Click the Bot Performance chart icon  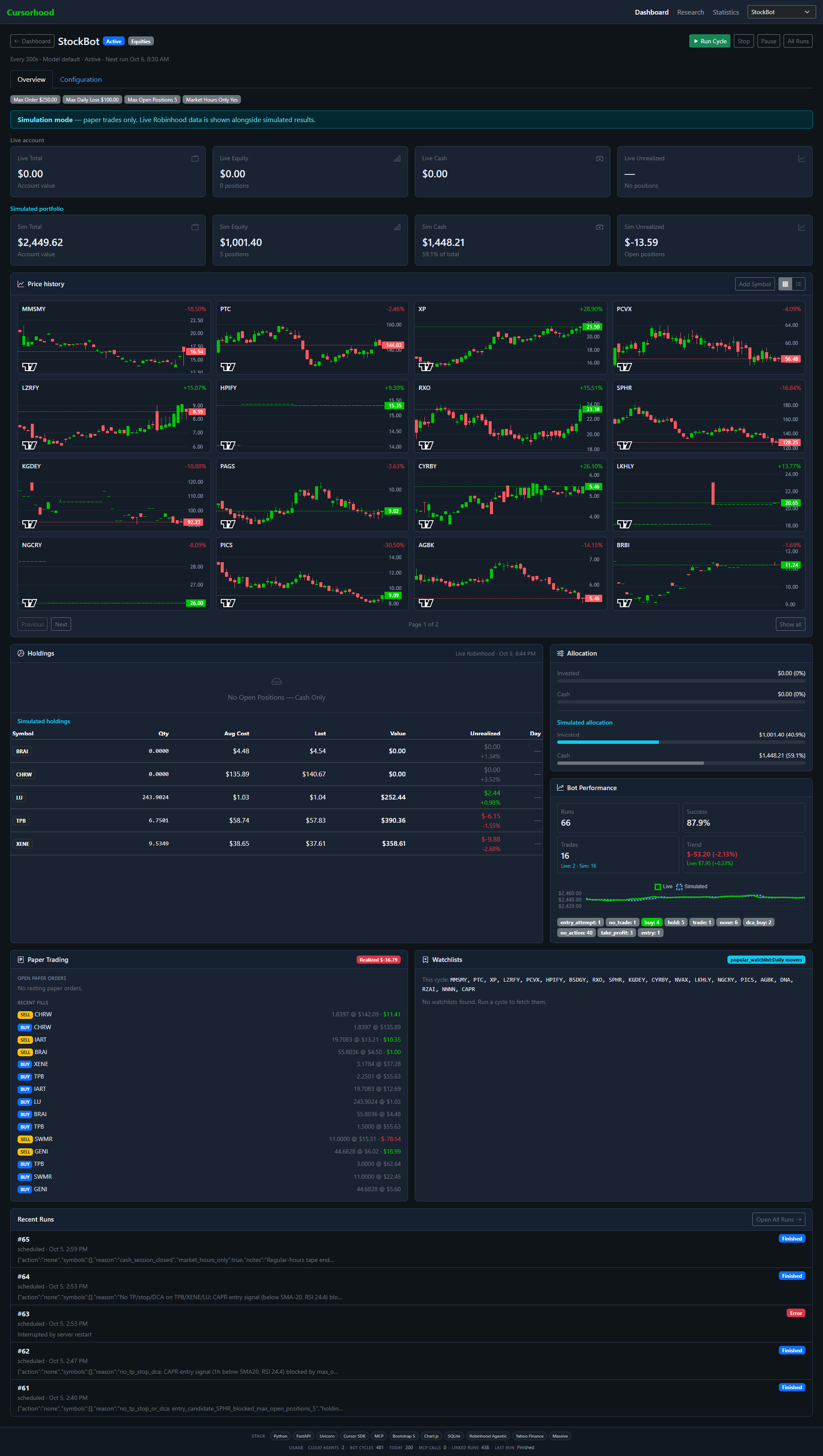coord(560,788)
